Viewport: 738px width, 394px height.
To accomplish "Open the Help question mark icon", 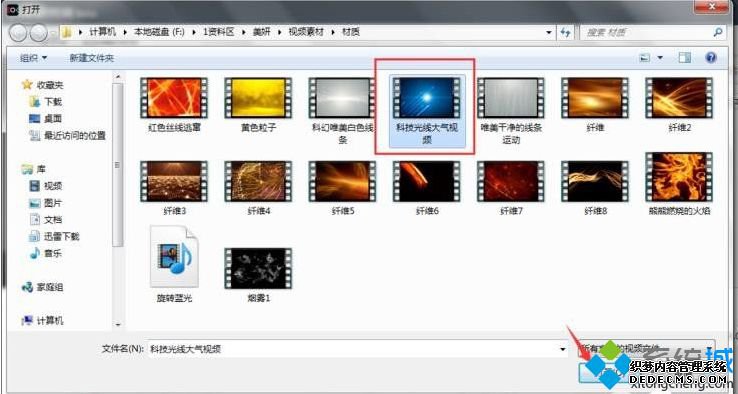I will coord(711,58).
